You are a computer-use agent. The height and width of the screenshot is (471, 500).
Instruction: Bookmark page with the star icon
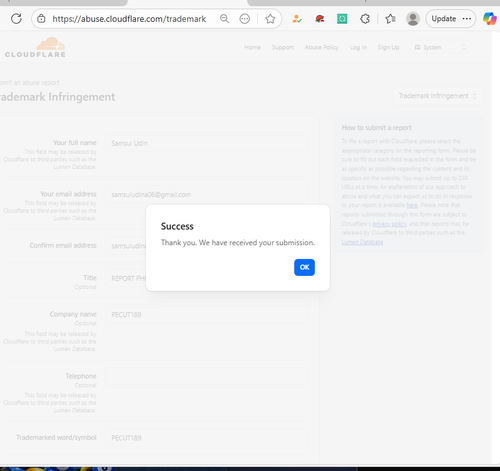click(x=270, y=19)
